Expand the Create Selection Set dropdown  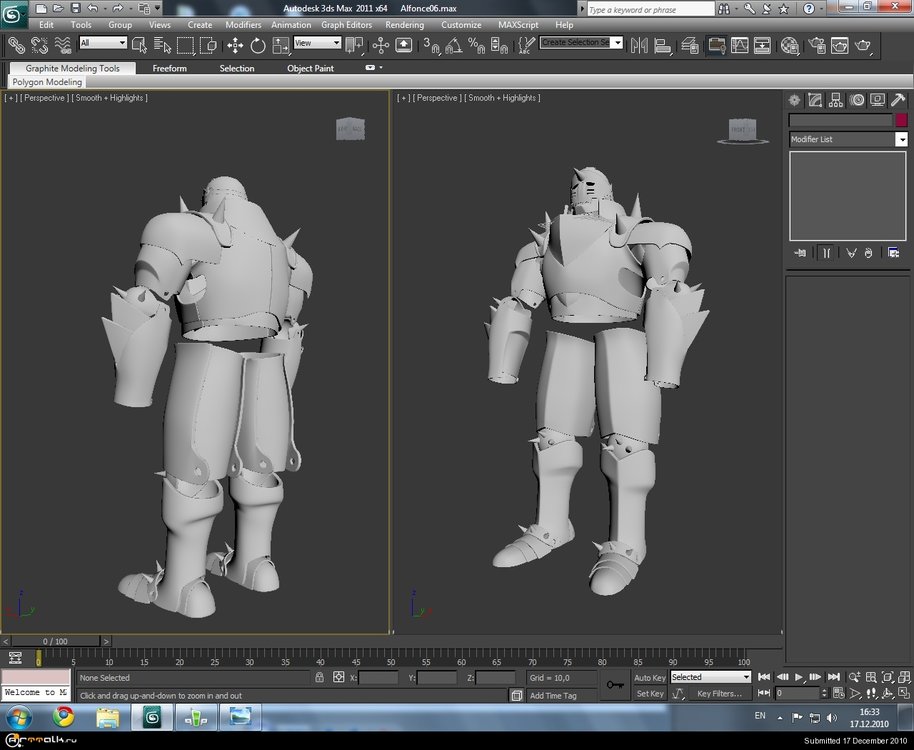[618, 43]
